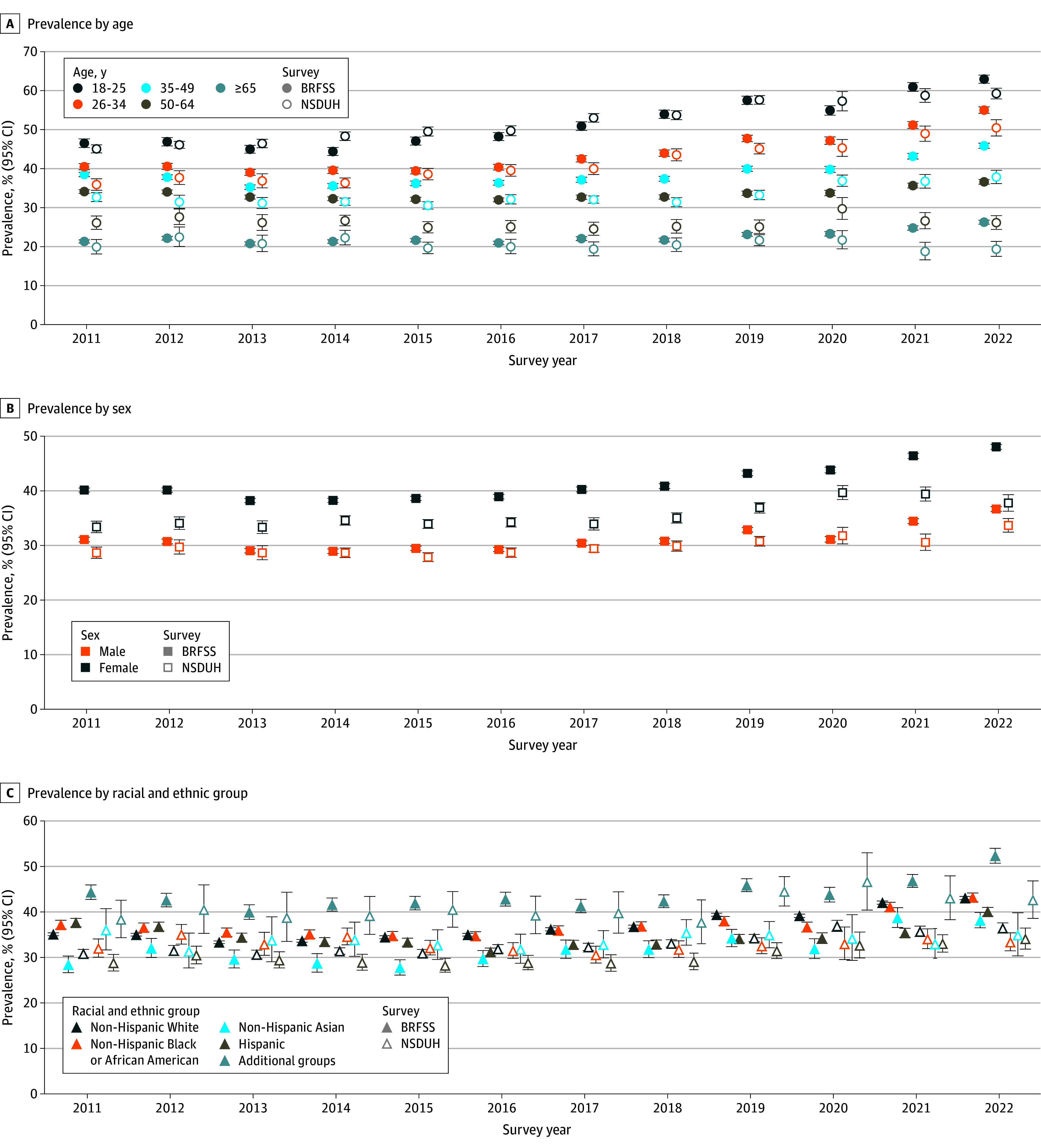Click the Non-Hispanic Asian cyan triangle marker

point(225,1028)
